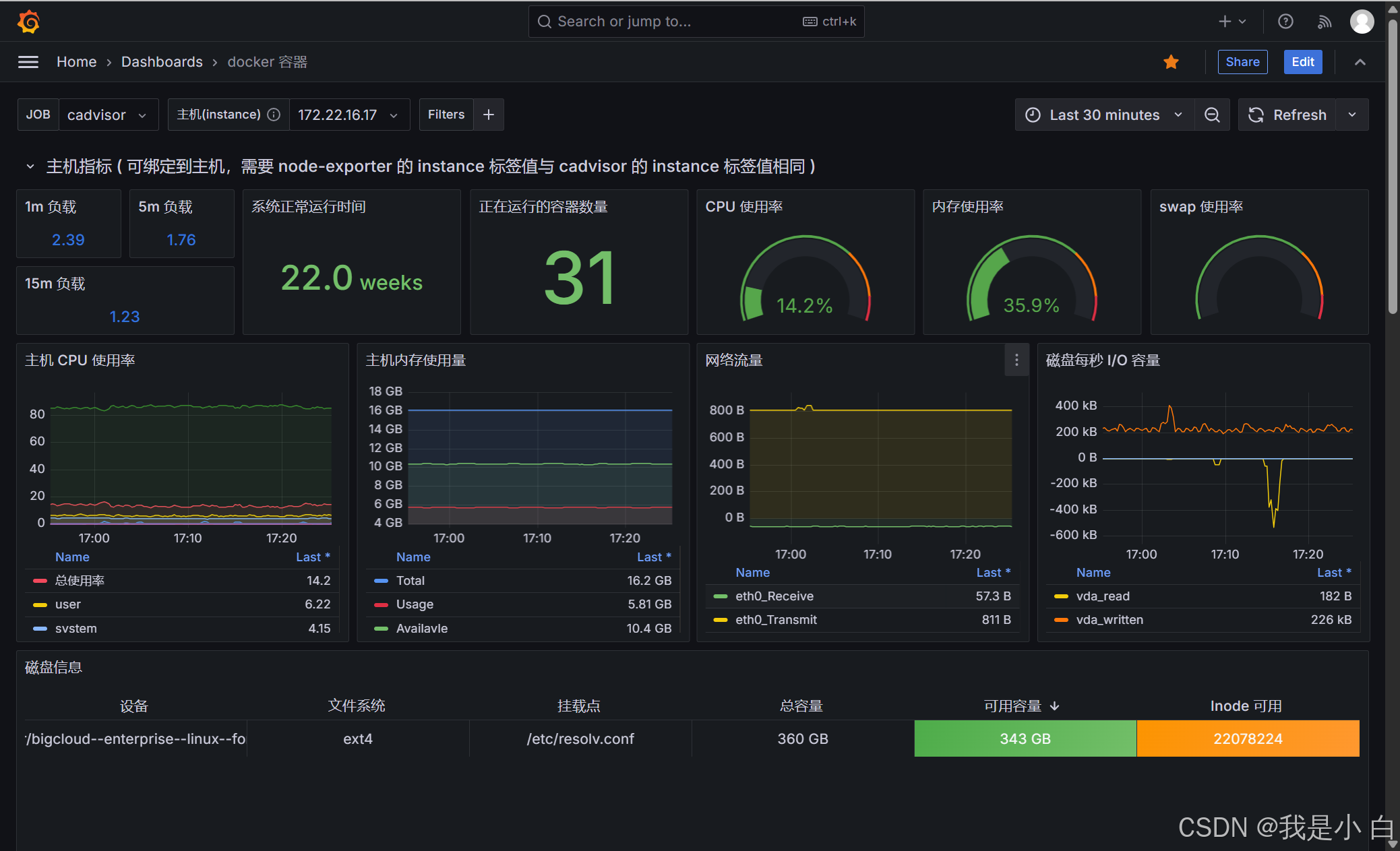Open the news RSS feed icon
This screenshot has height=851, width=1400.
point(1324,22)
